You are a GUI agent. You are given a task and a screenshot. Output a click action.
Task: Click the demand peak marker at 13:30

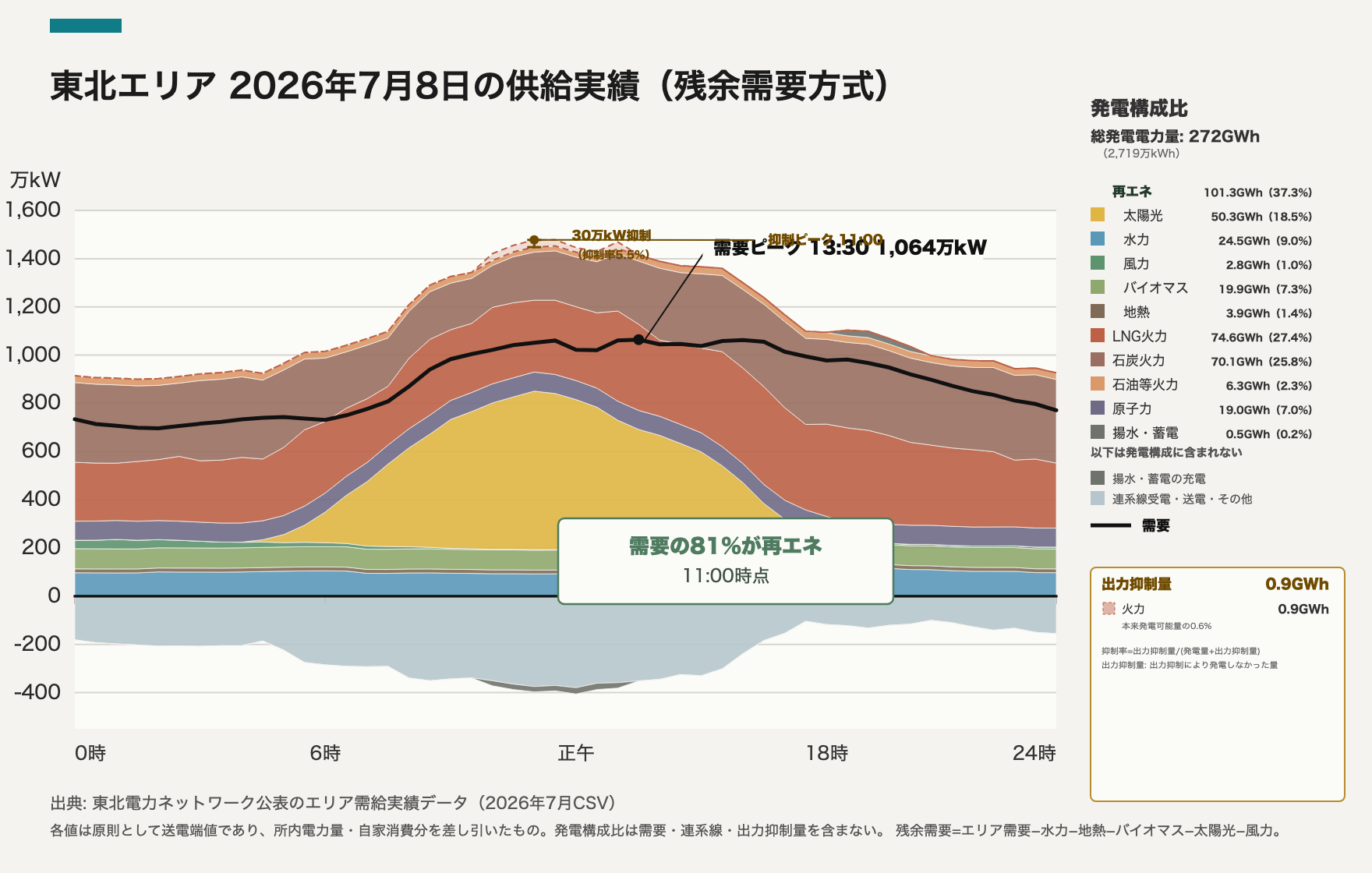638,340
